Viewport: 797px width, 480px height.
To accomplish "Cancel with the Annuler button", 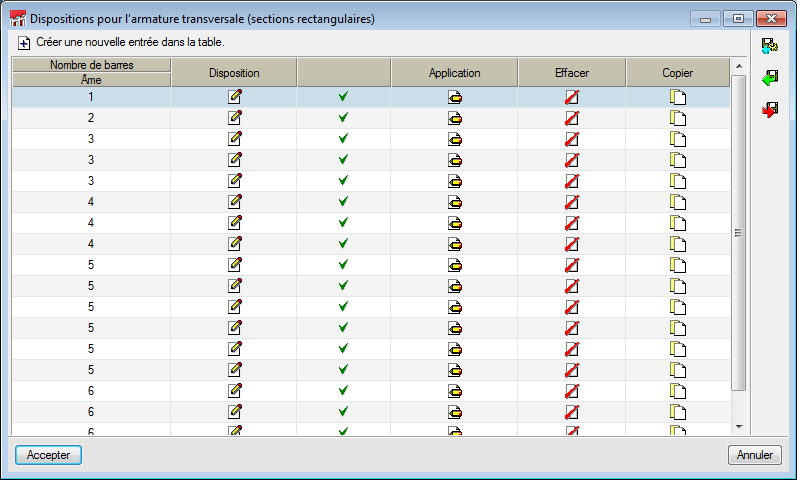I will coord(755,455).
